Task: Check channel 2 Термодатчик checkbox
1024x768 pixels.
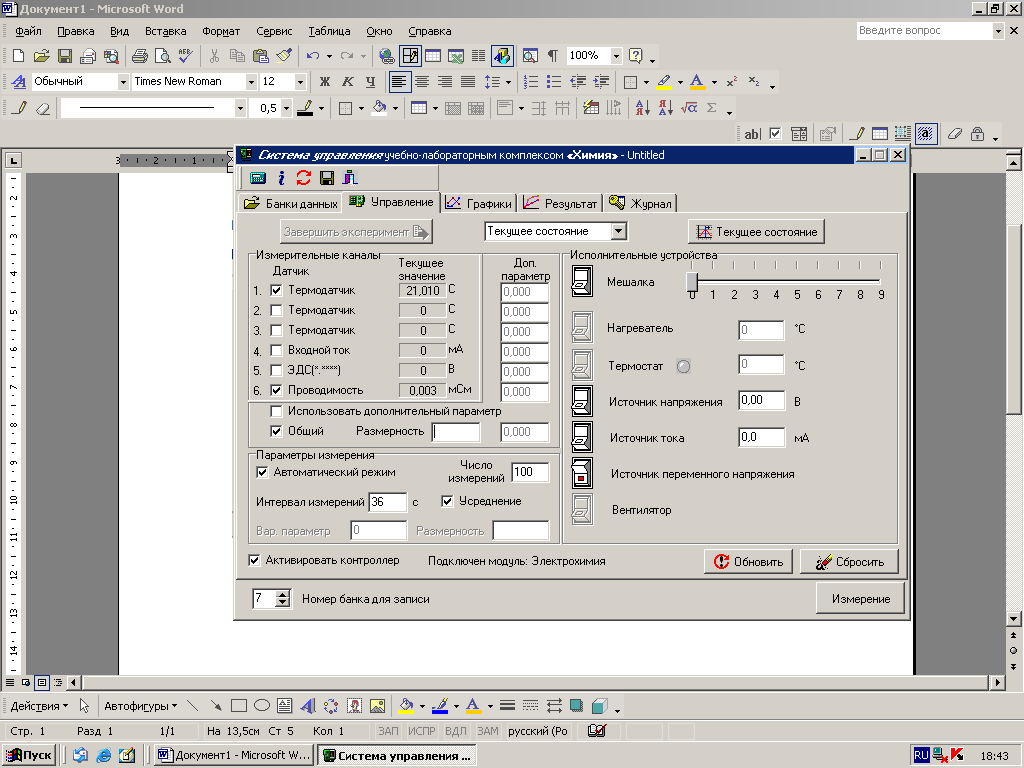Action: [276, 310]
